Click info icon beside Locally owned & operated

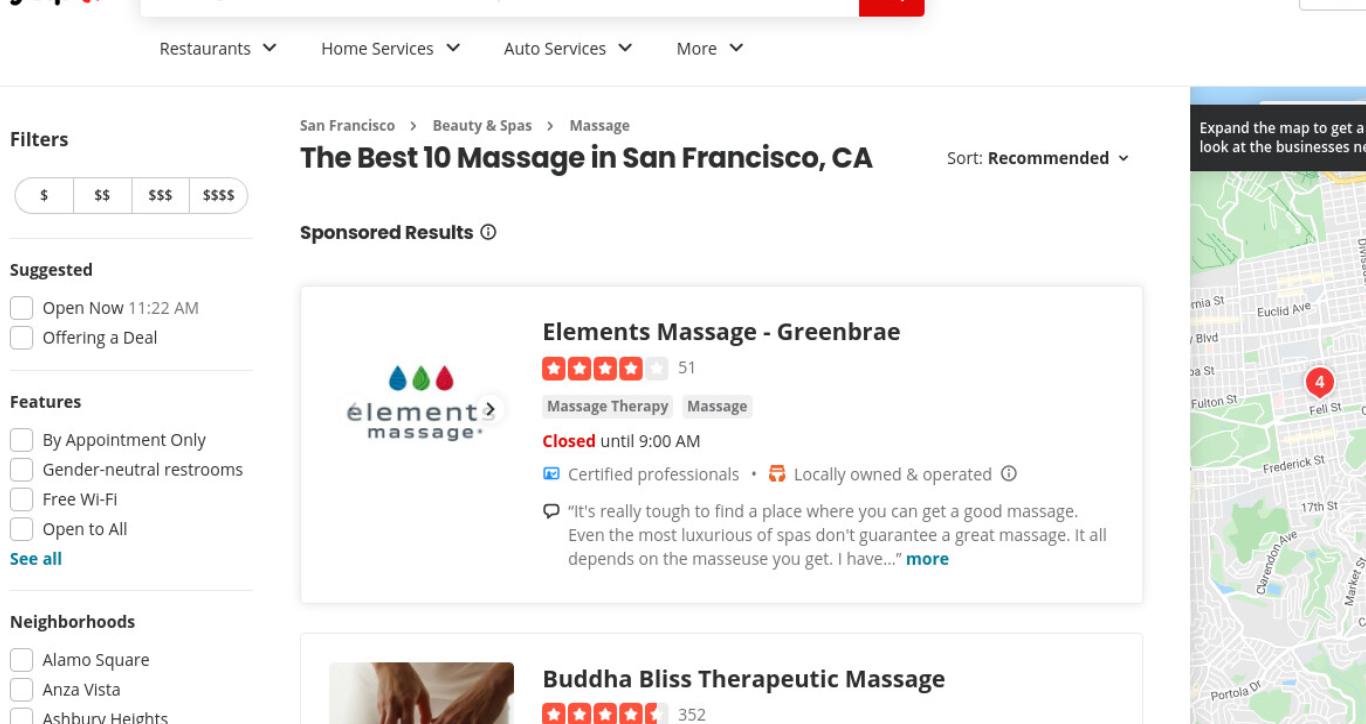pyautogui.click(x=1008, y=474)
